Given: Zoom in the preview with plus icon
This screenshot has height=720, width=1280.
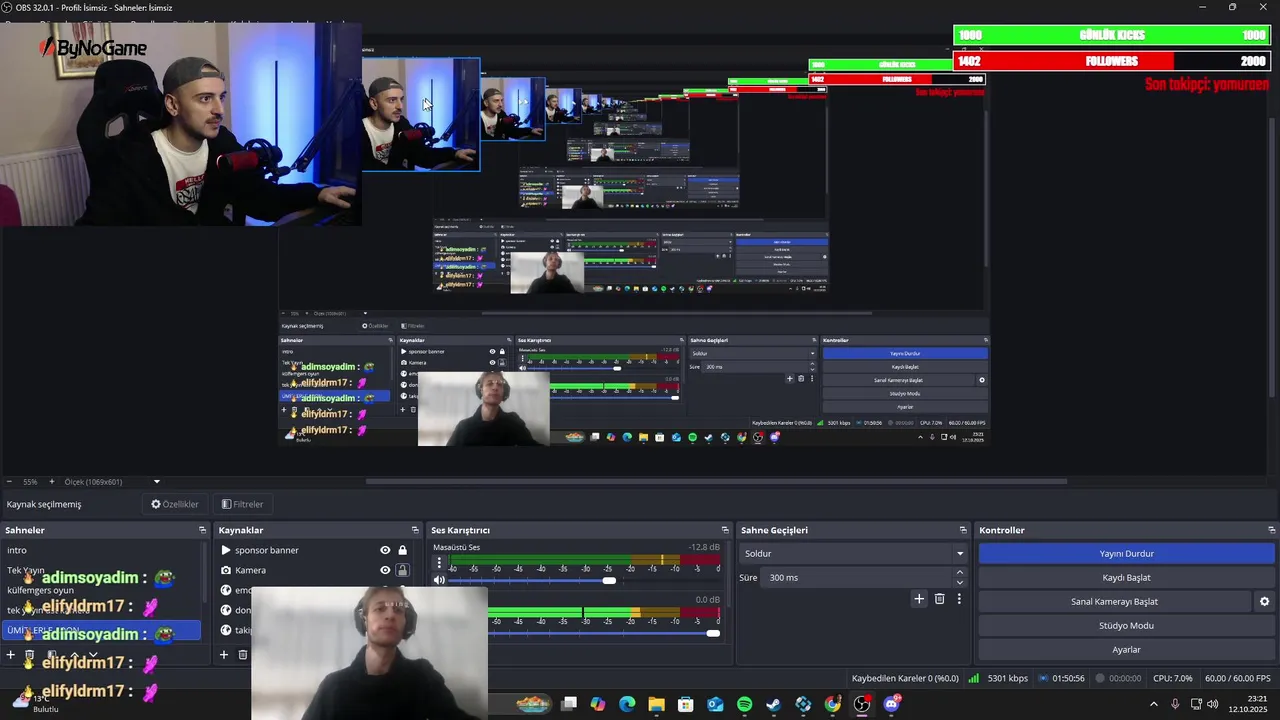Looking at the screenshot, I should (52, 482).
